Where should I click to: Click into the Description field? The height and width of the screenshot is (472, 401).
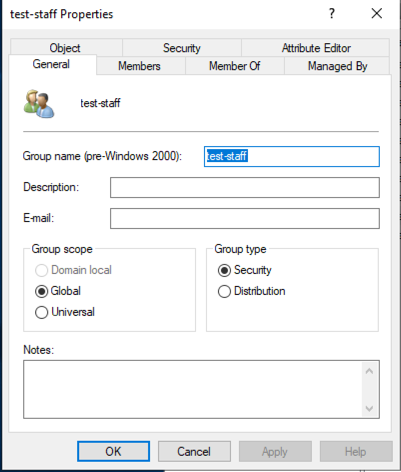245,187
